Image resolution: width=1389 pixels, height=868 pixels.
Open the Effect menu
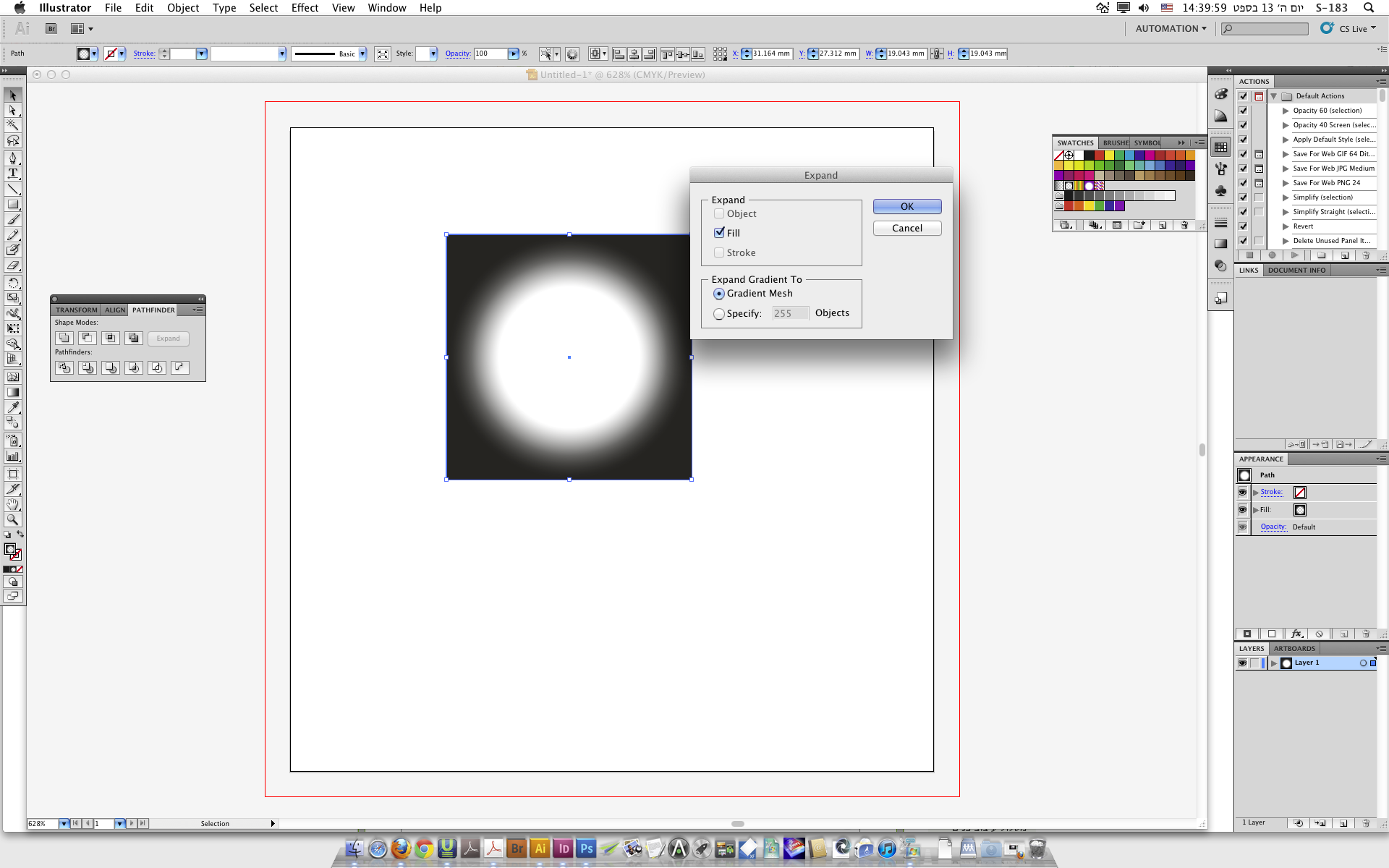click(x=305, y=8)
